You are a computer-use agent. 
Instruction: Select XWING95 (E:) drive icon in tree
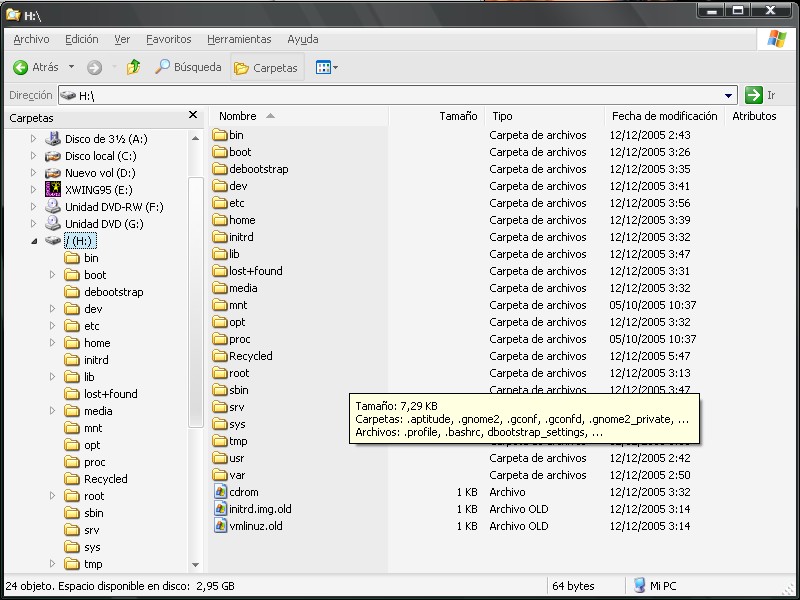pos(53,190)
